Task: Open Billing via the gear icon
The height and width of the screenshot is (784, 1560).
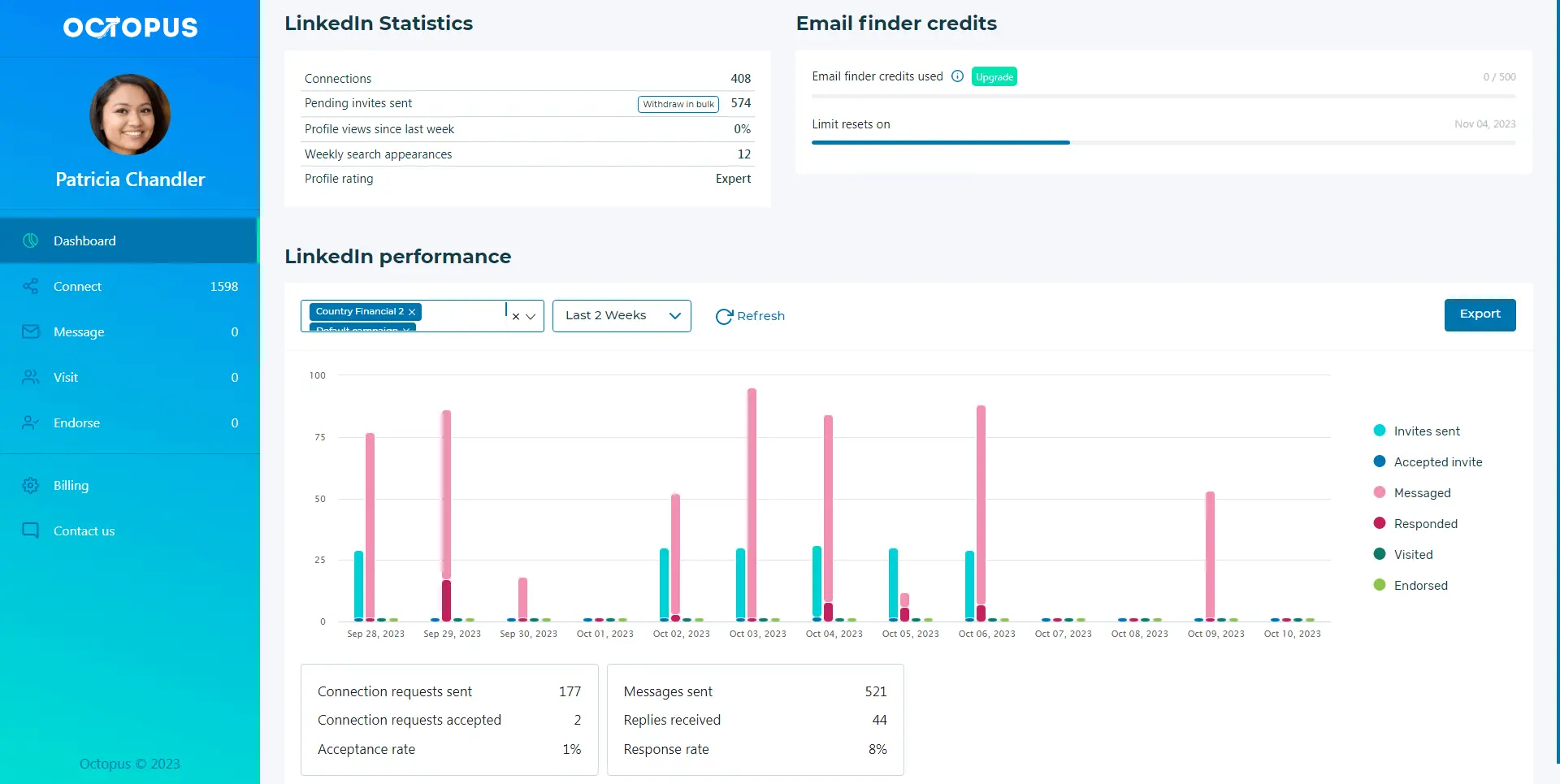Action: 30,485
